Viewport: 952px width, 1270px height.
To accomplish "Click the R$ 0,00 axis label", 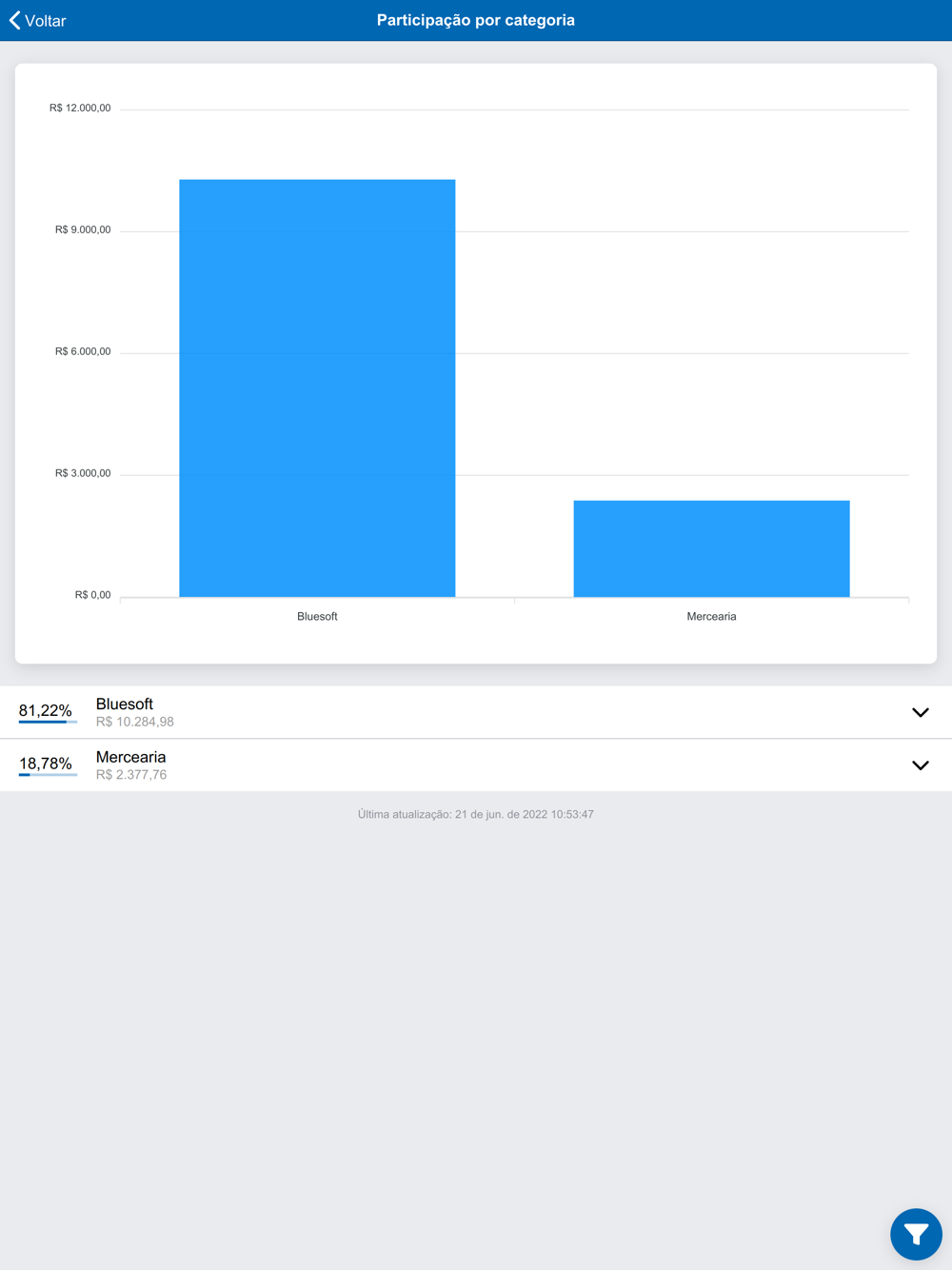I will [92, 596].
